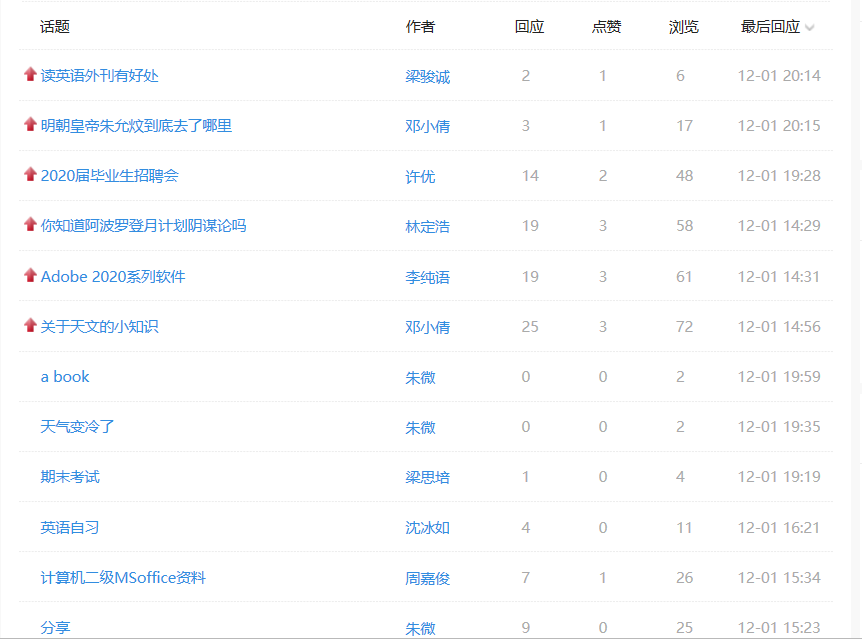View author 朱微's profile

pyautogui.click(x=421, y=376)
